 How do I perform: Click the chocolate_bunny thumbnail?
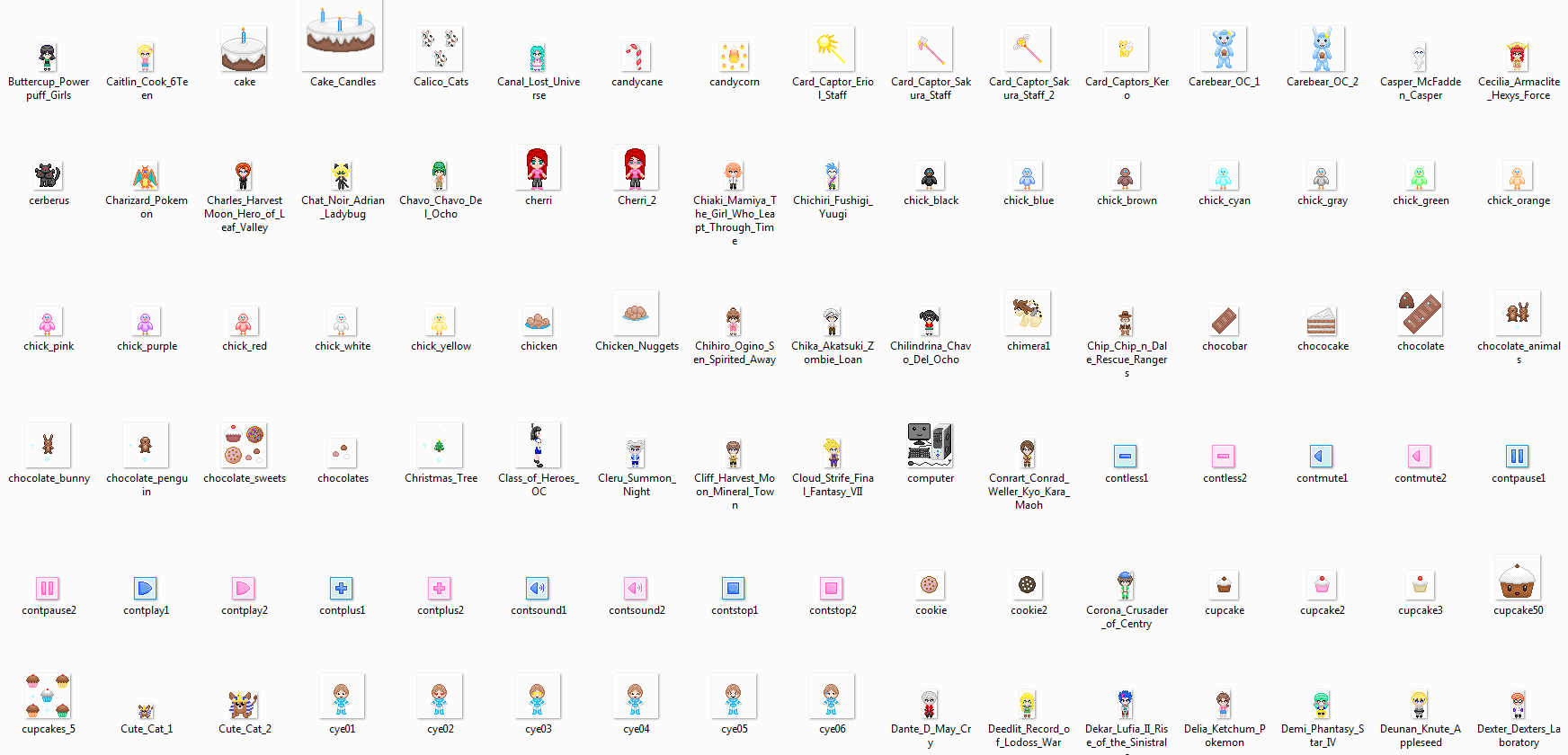[x=48, y=446]
